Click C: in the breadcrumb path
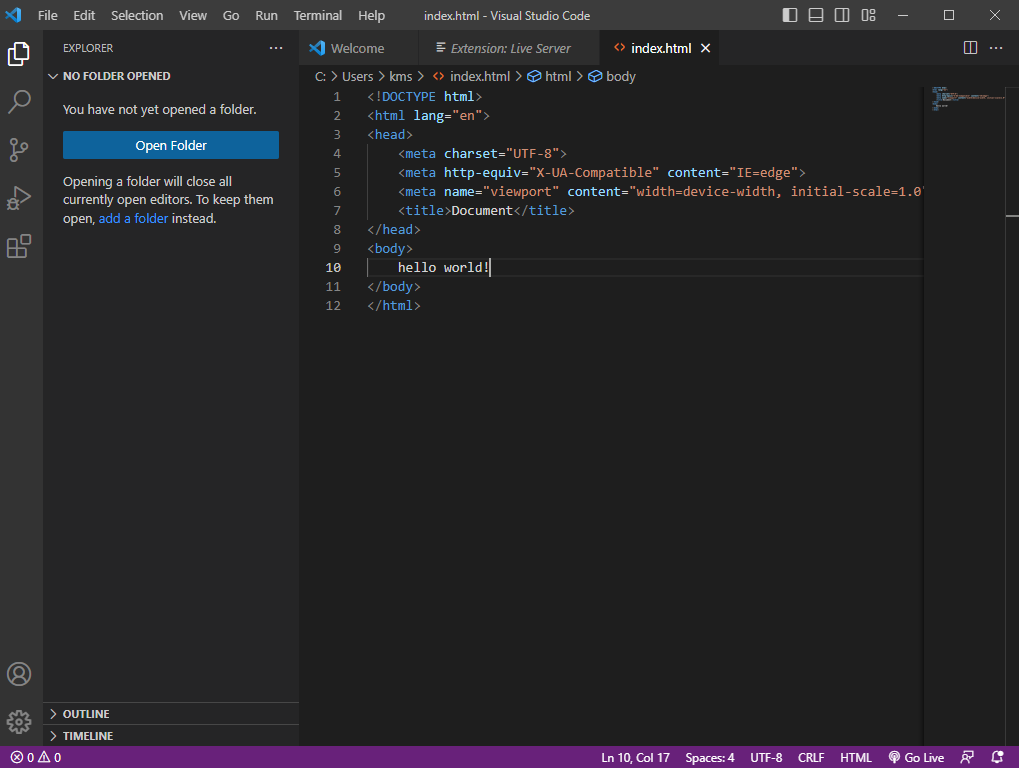The width and height of the screenshot is (1019, 768). click(320, 76)
